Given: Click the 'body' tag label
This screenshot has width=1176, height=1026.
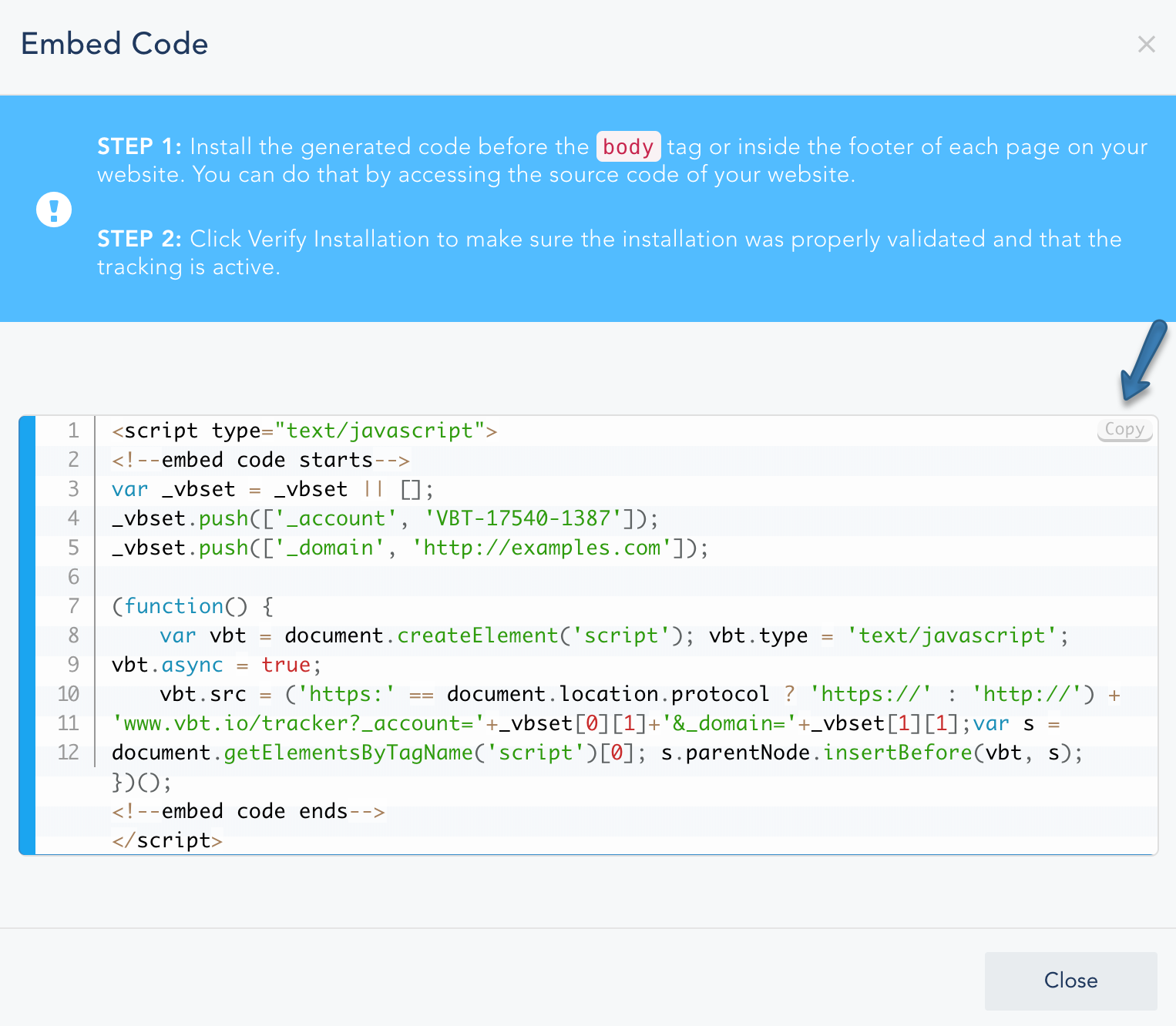Looking at the screenshot, I should click(x=628, y=146).
